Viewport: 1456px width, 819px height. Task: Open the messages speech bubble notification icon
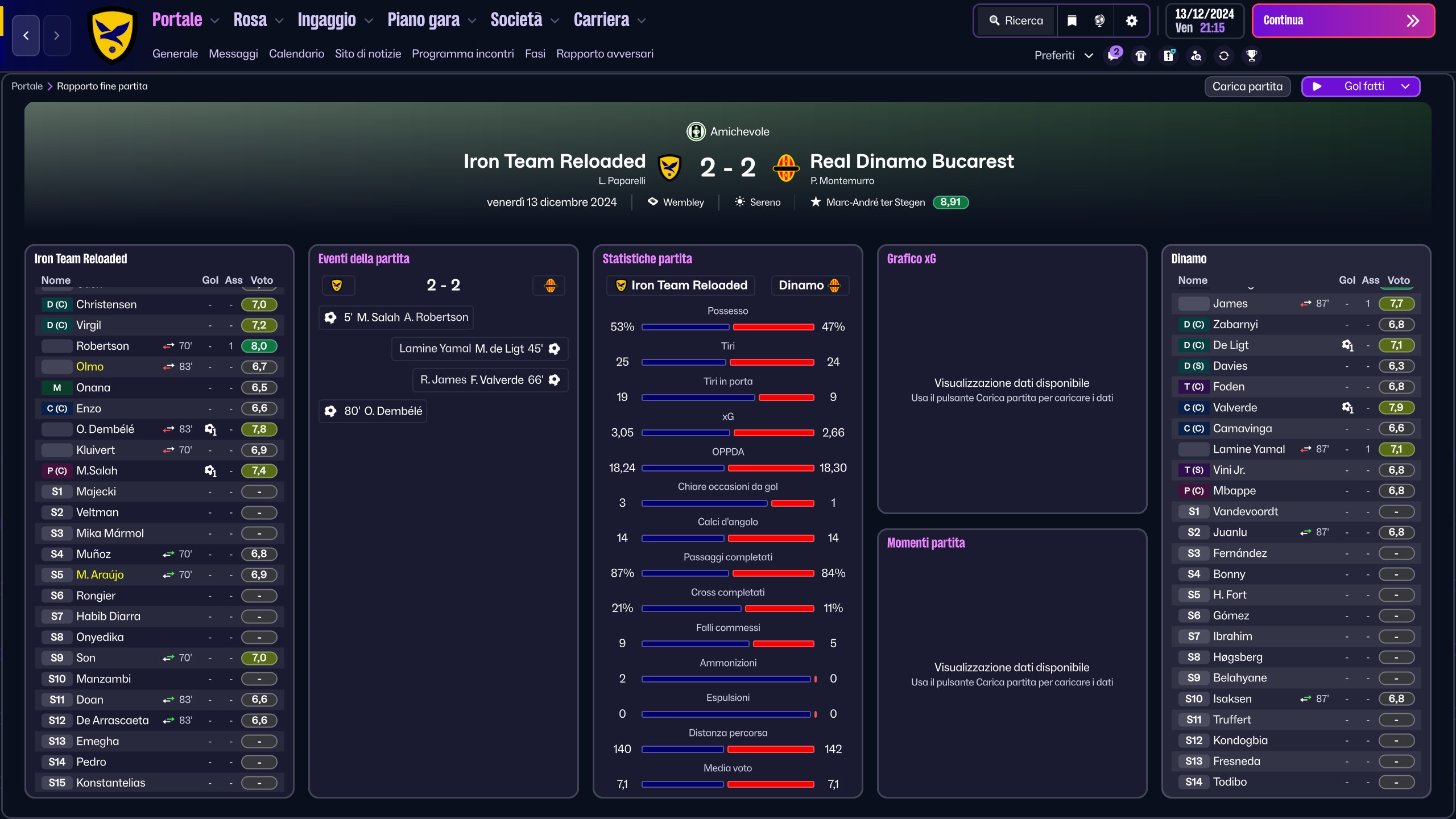pos(1114,55)
